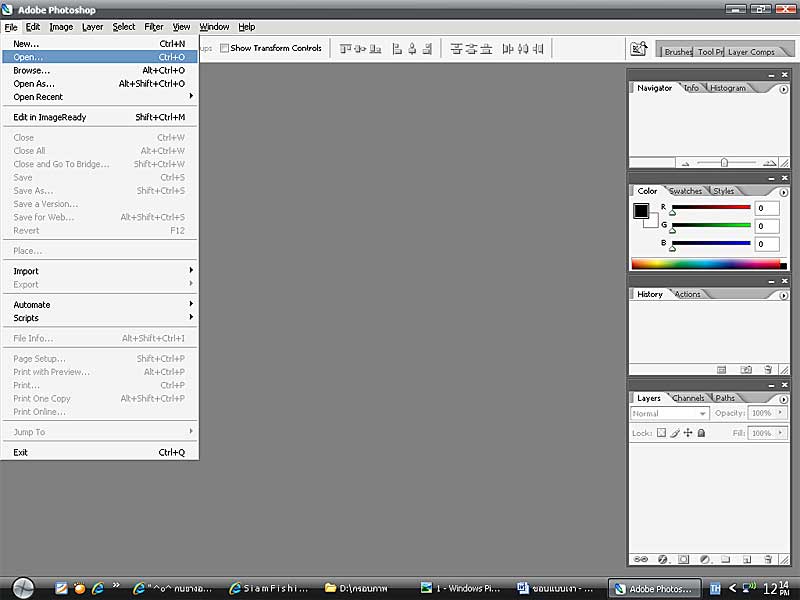Open Internet Explorer from quick launch
Viewport: 800px width, 600px height.
(97, 588)
